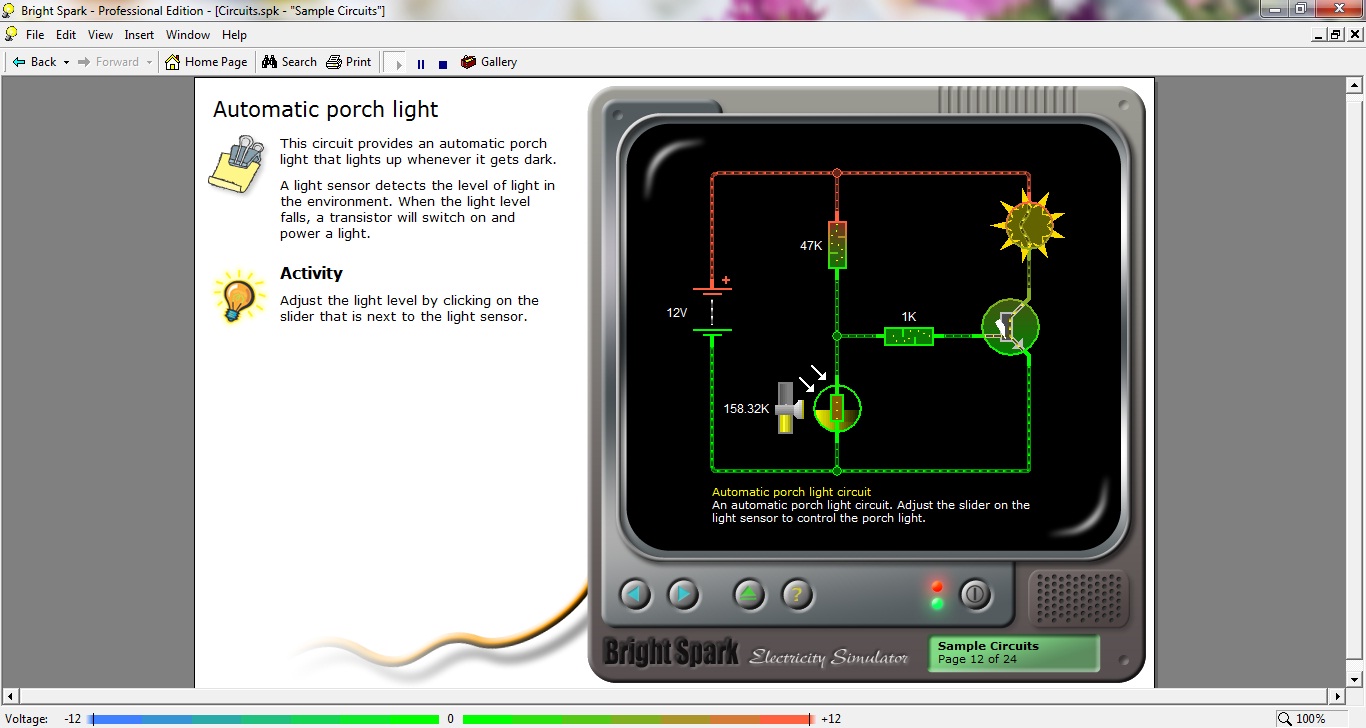
Task: Go to the Home Page
Action: point(206,62)
